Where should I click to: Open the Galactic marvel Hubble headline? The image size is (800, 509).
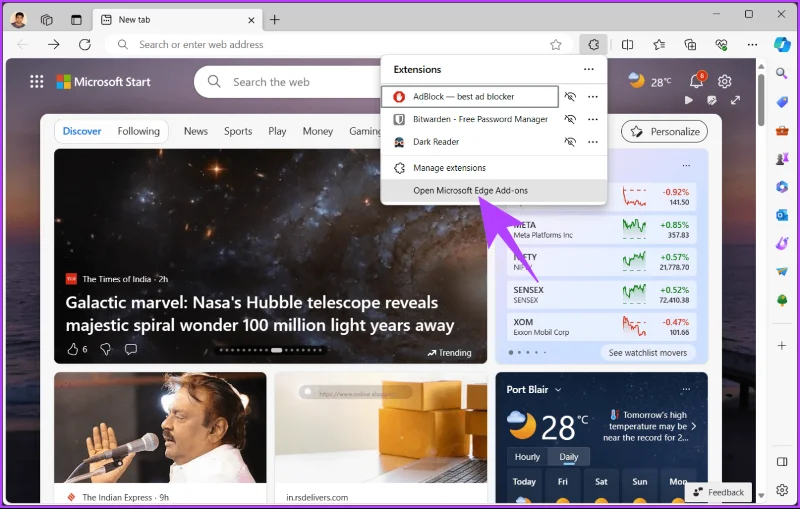pyautogui.click(x=260, y=314)
